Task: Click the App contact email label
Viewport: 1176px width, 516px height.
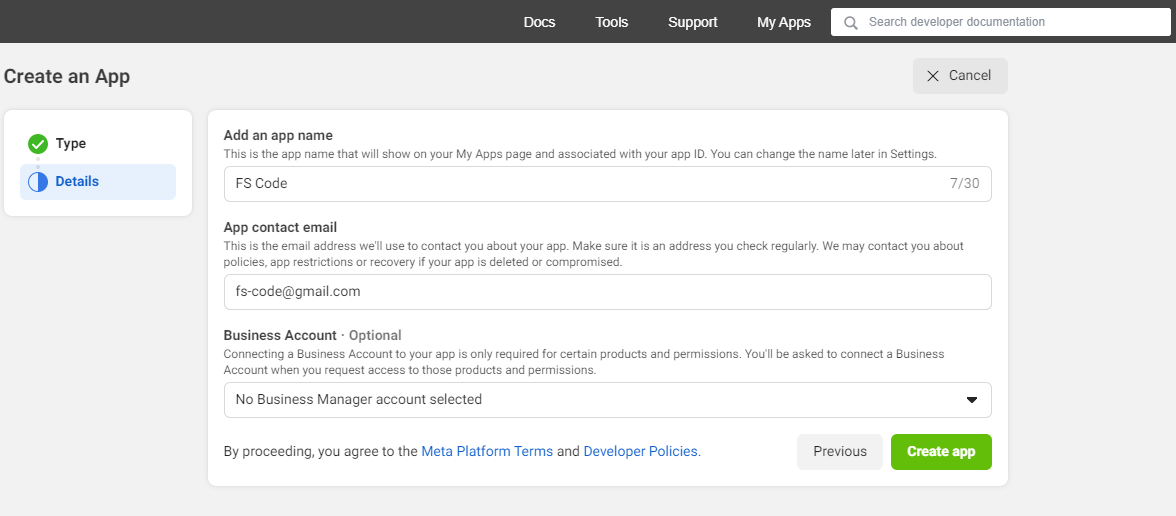Action: (280, 227)
